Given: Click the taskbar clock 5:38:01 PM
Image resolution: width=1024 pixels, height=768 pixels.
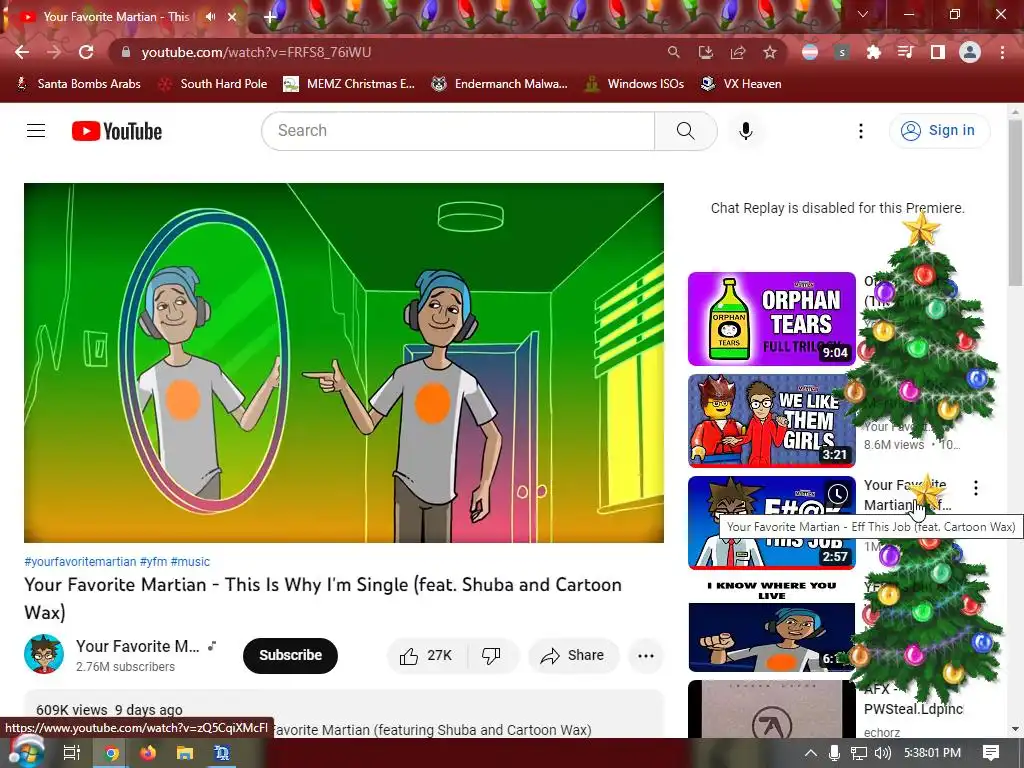Looking at the screenshot, I should click(932, 753).
